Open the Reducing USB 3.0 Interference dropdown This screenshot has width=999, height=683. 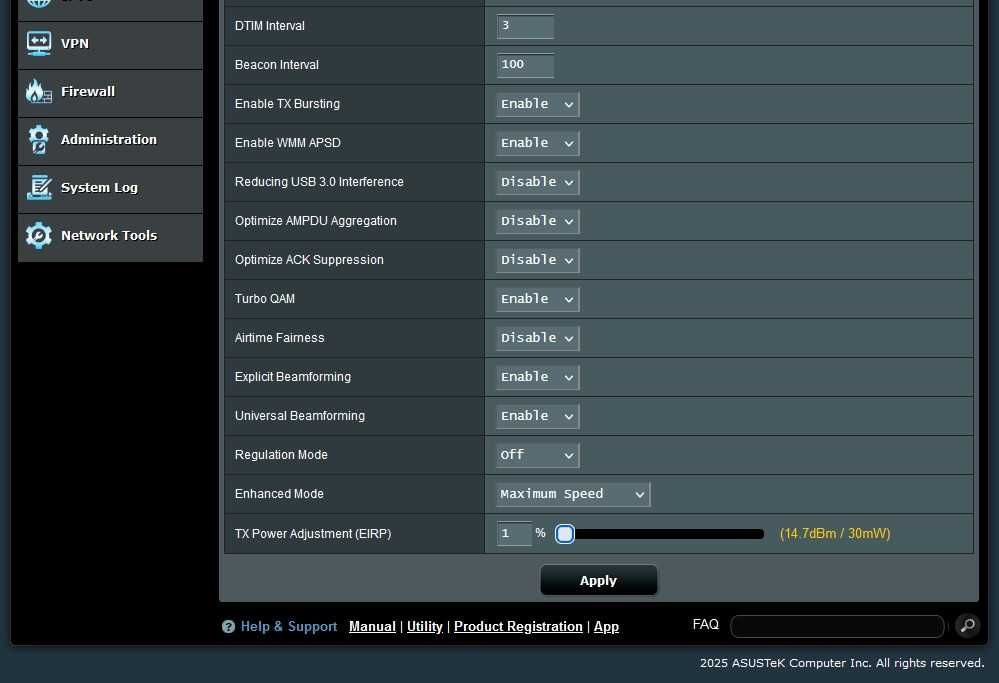(x=538, y=182)
